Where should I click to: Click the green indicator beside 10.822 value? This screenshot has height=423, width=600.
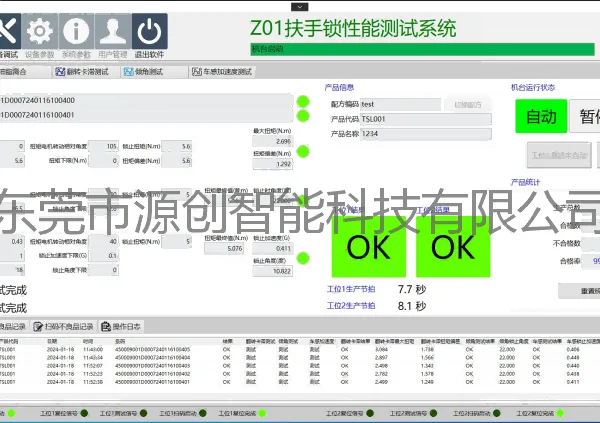(303, 258)
